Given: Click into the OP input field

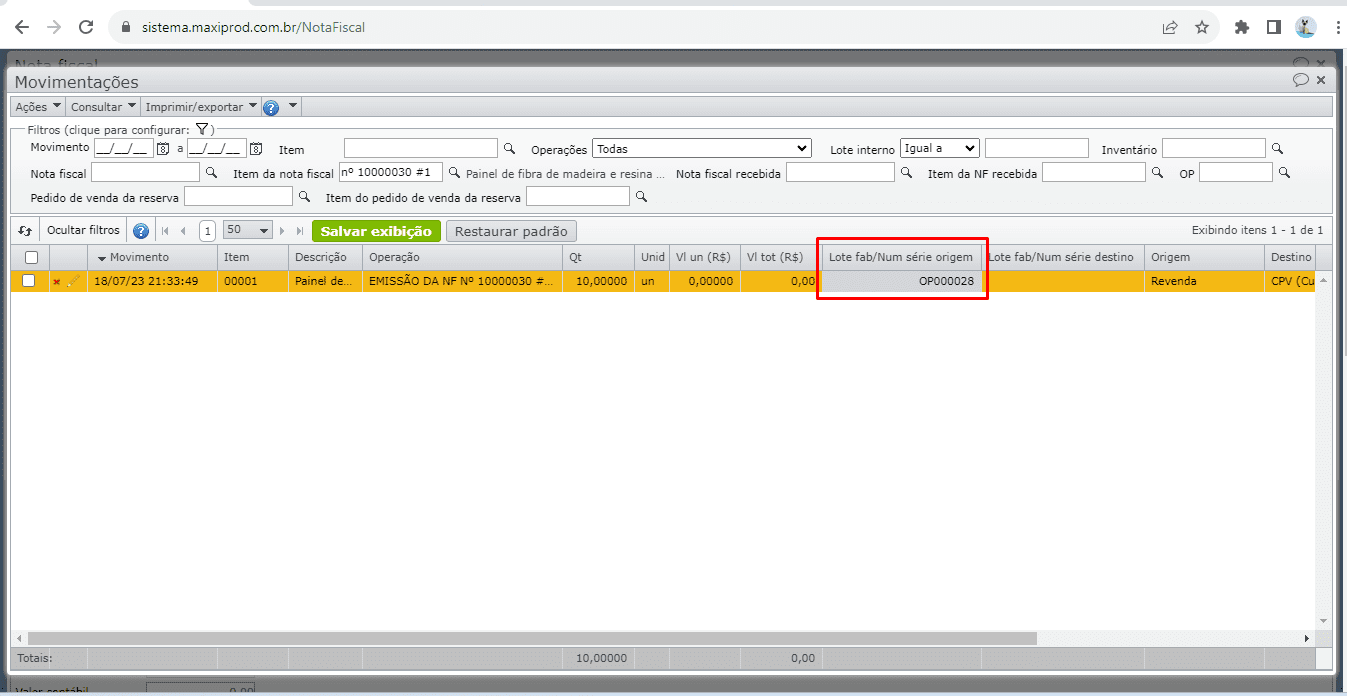Looking at the screenshot, I should pyautogui.click(x=1236, y=173).
